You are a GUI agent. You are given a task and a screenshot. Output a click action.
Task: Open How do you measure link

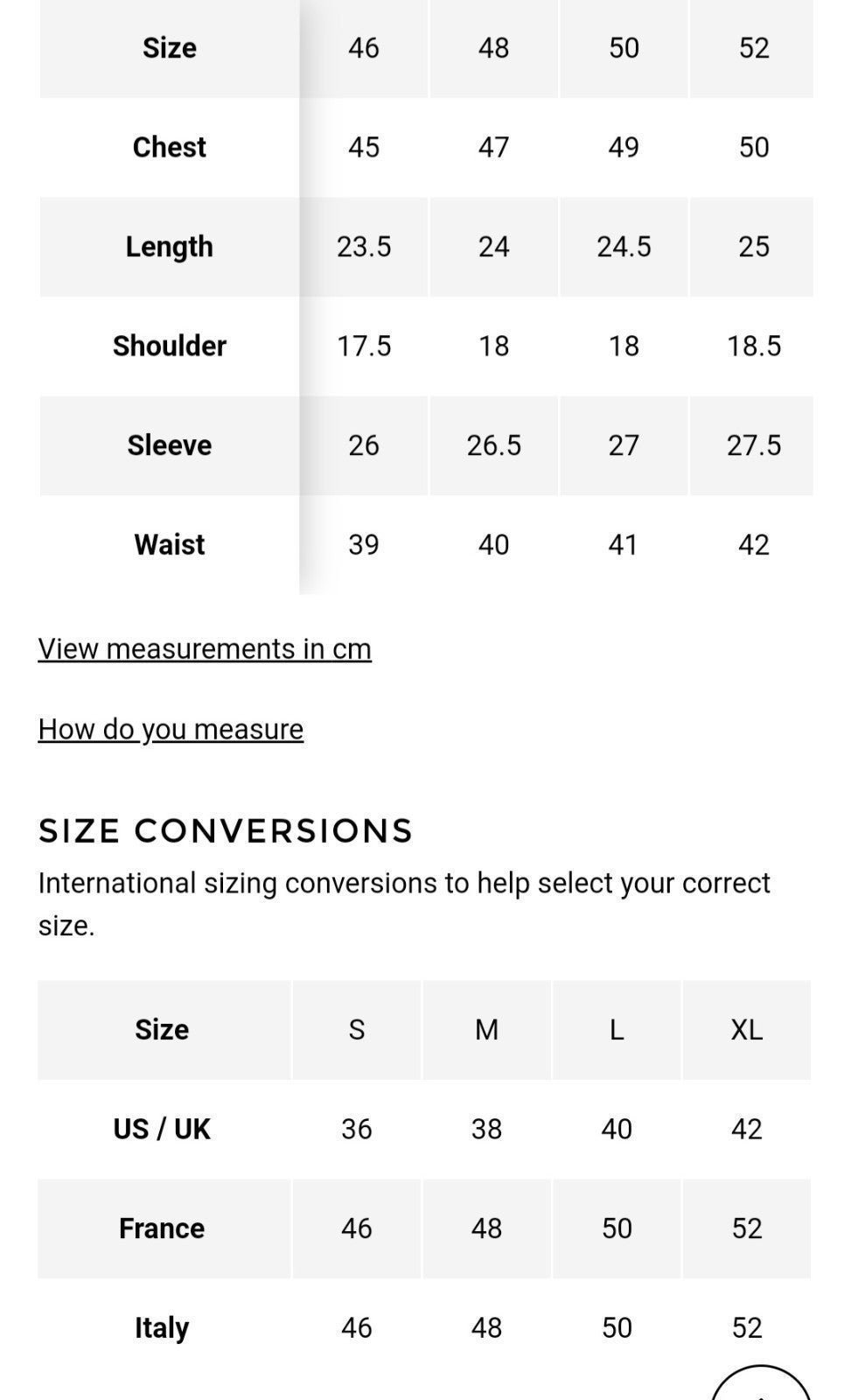(171, 730)
